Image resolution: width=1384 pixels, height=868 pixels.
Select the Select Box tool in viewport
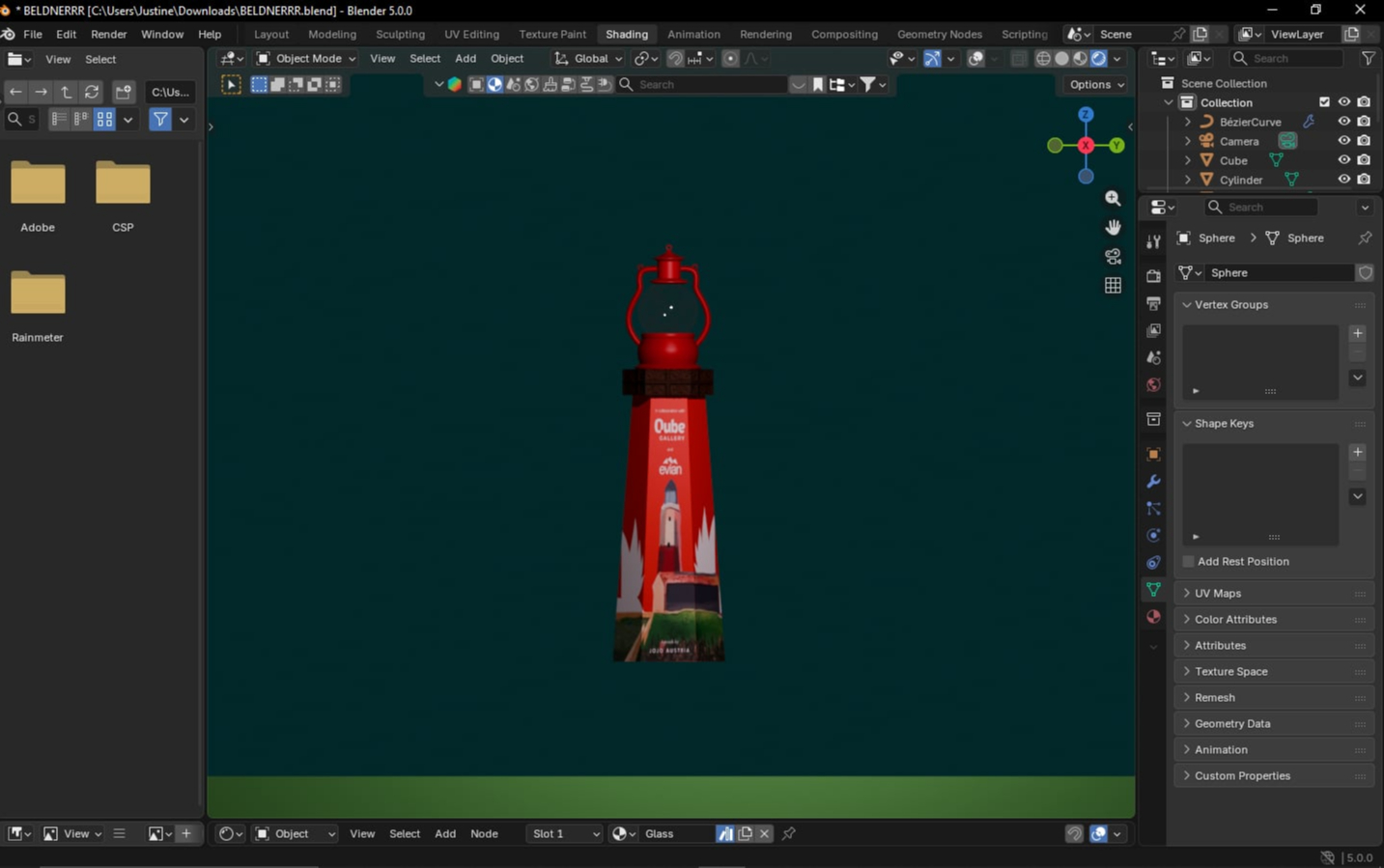tap(231, 85)
